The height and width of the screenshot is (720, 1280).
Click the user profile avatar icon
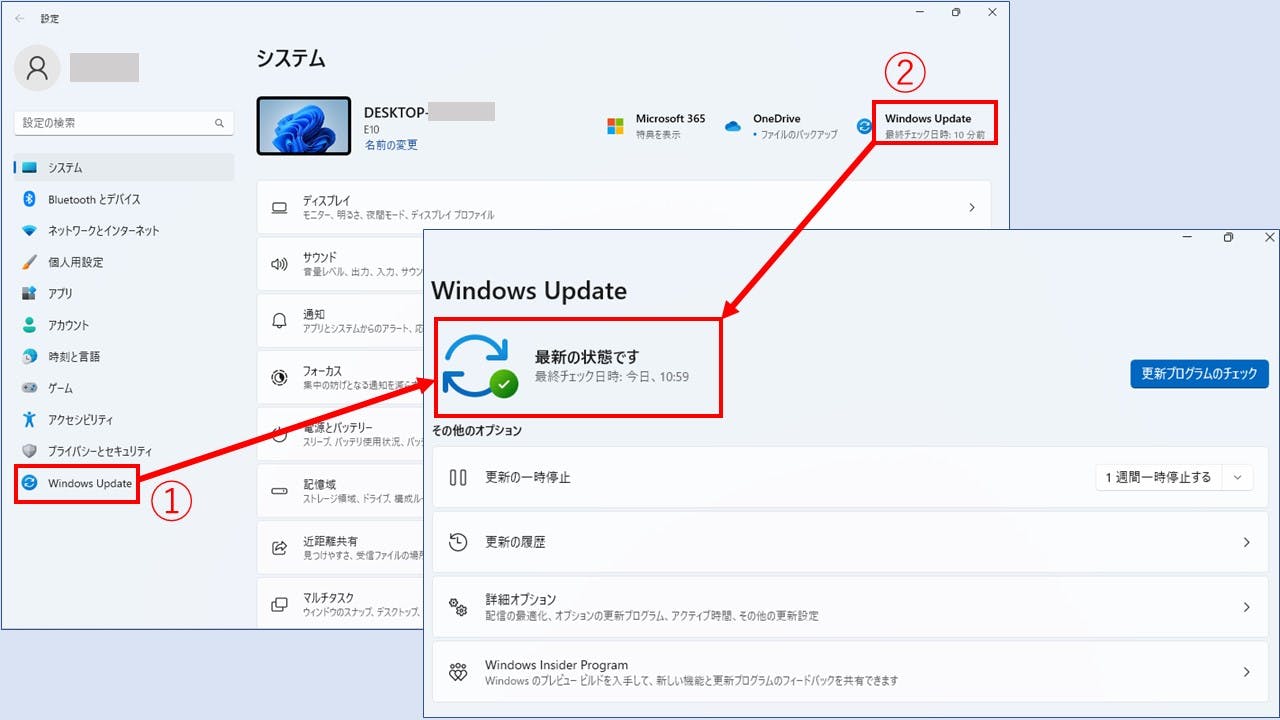38,67
